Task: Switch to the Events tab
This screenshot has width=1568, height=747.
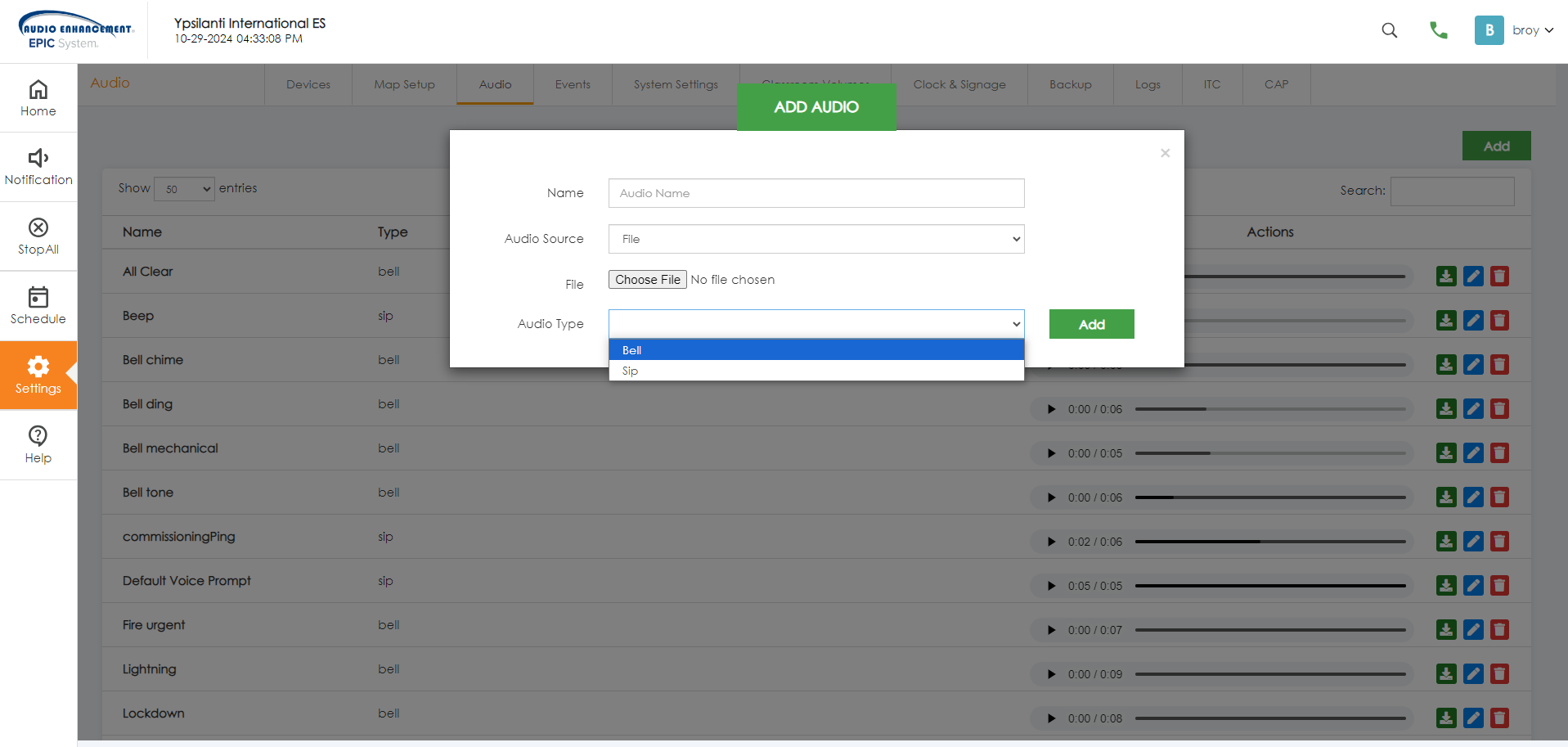Action: (x=573, y=84)
